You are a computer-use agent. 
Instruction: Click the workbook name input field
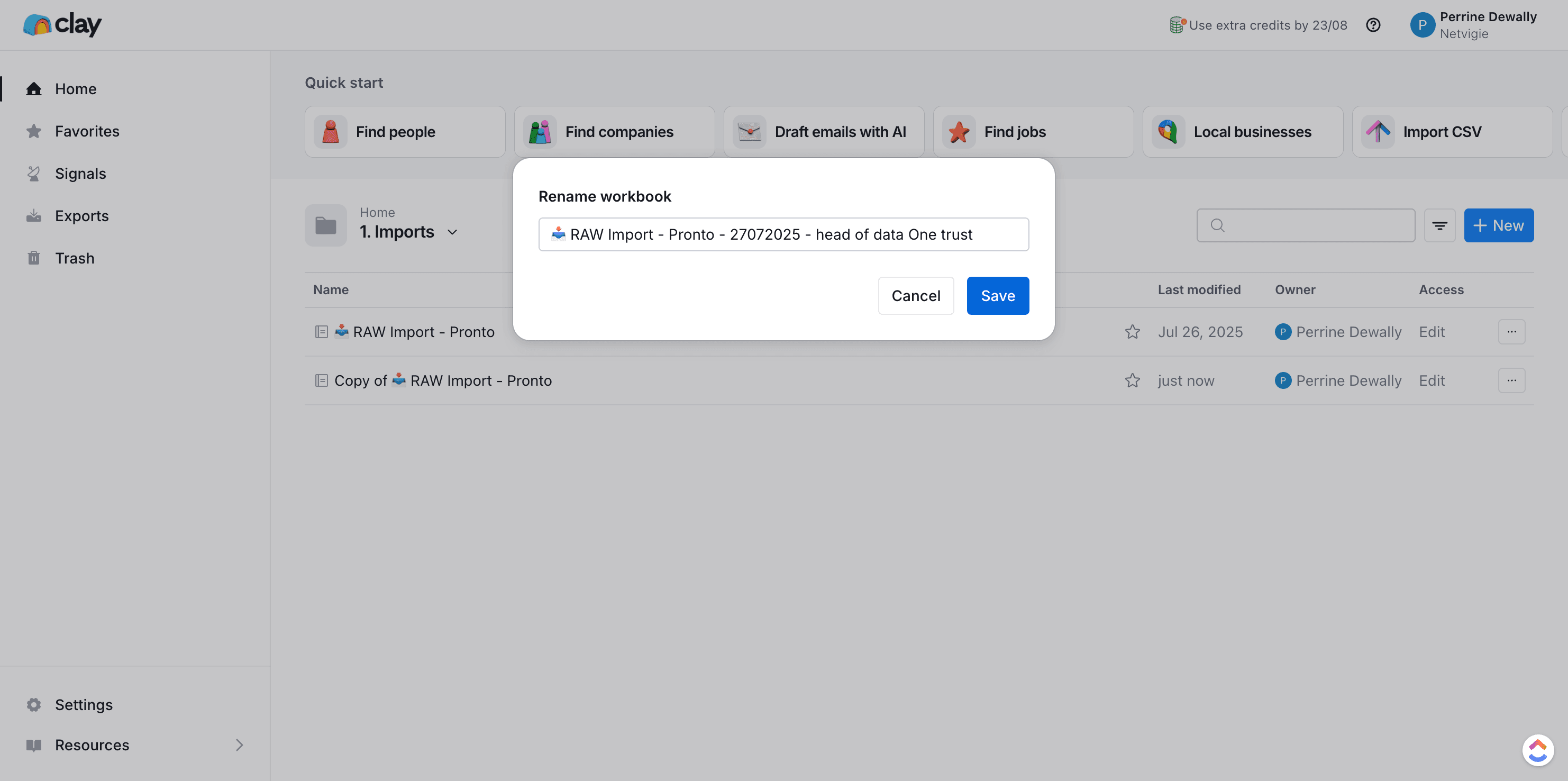tap(783, 234)
